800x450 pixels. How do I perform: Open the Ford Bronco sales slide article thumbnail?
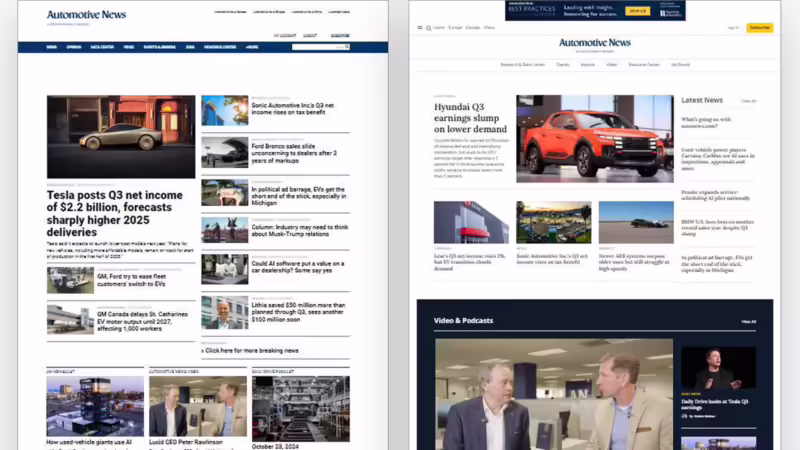pos(224,152)
